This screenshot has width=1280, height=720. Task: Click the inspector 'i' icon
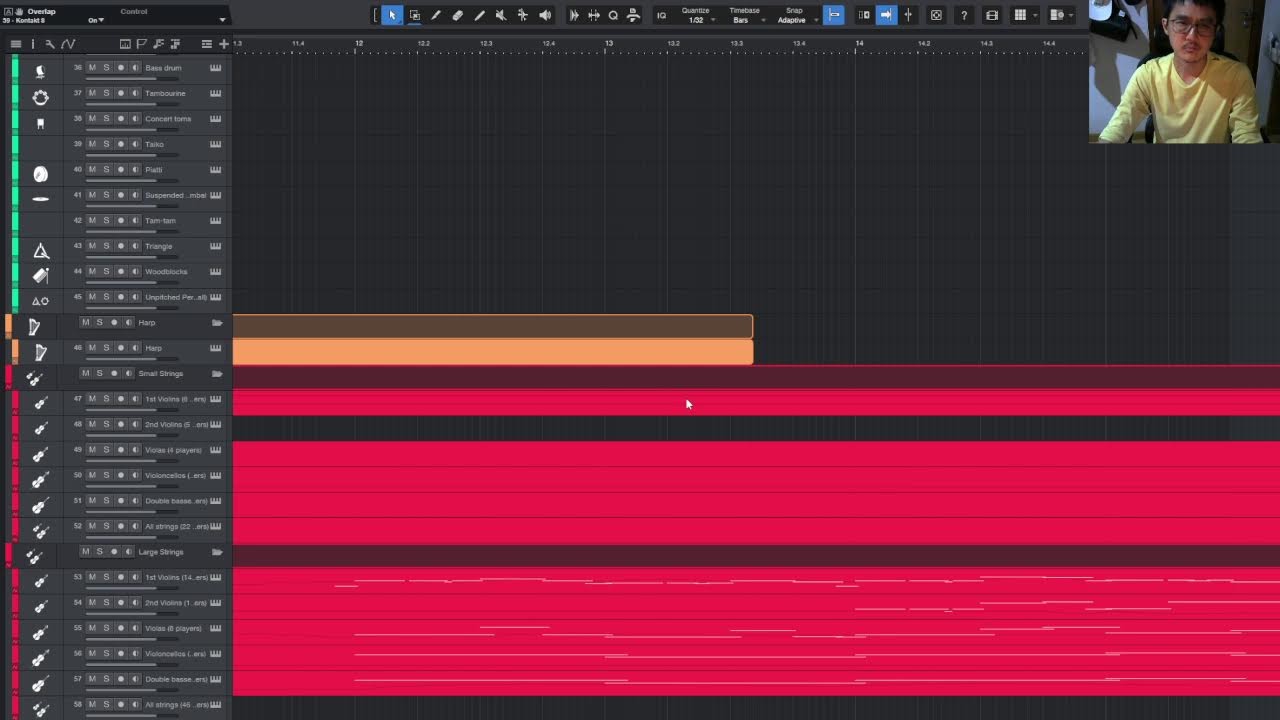pyautogui.click(x=32, y=44)
